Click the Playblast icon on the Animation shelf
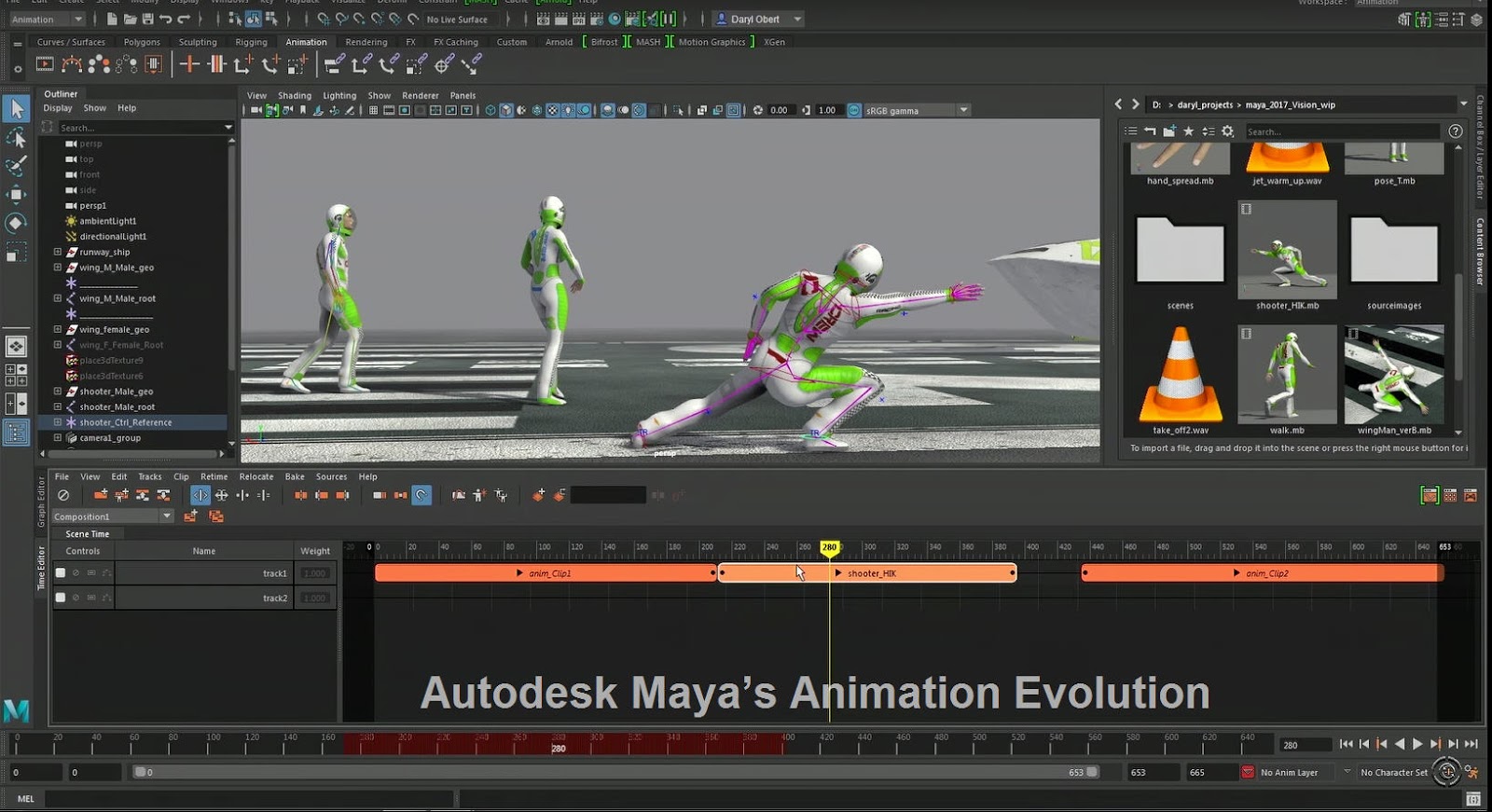The image size is (1492, 812). [x=45, y=64]
